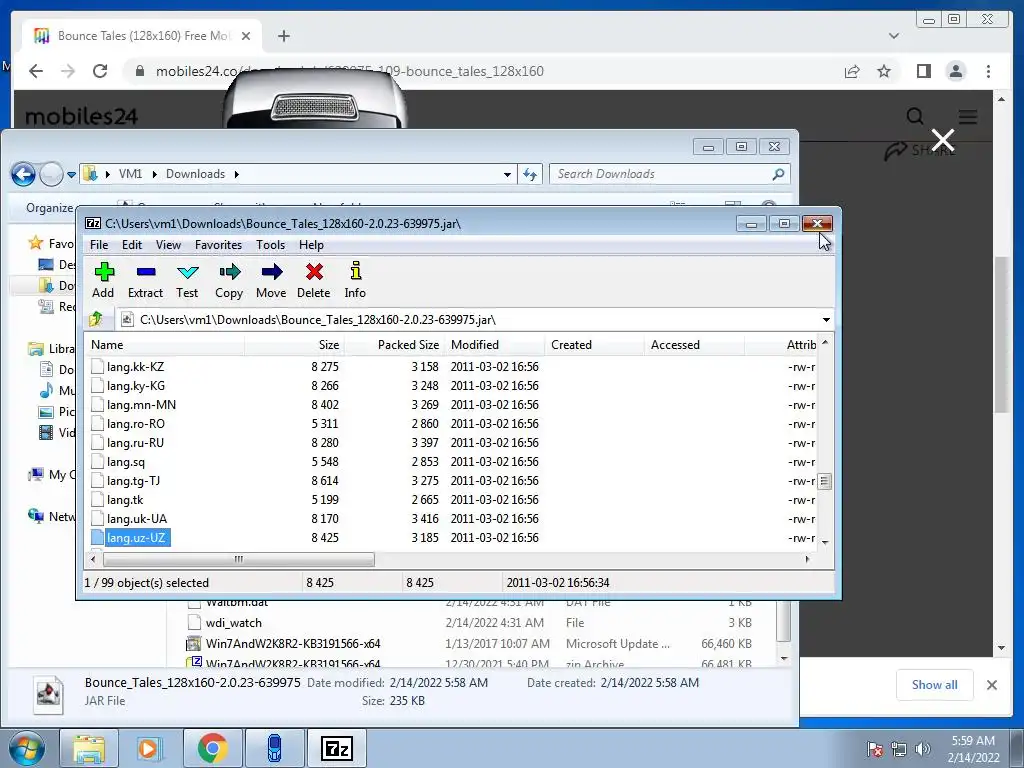Screen dimensions: 1024x768
Task: Sort the list by Size column header
Action: coord(295,345)
